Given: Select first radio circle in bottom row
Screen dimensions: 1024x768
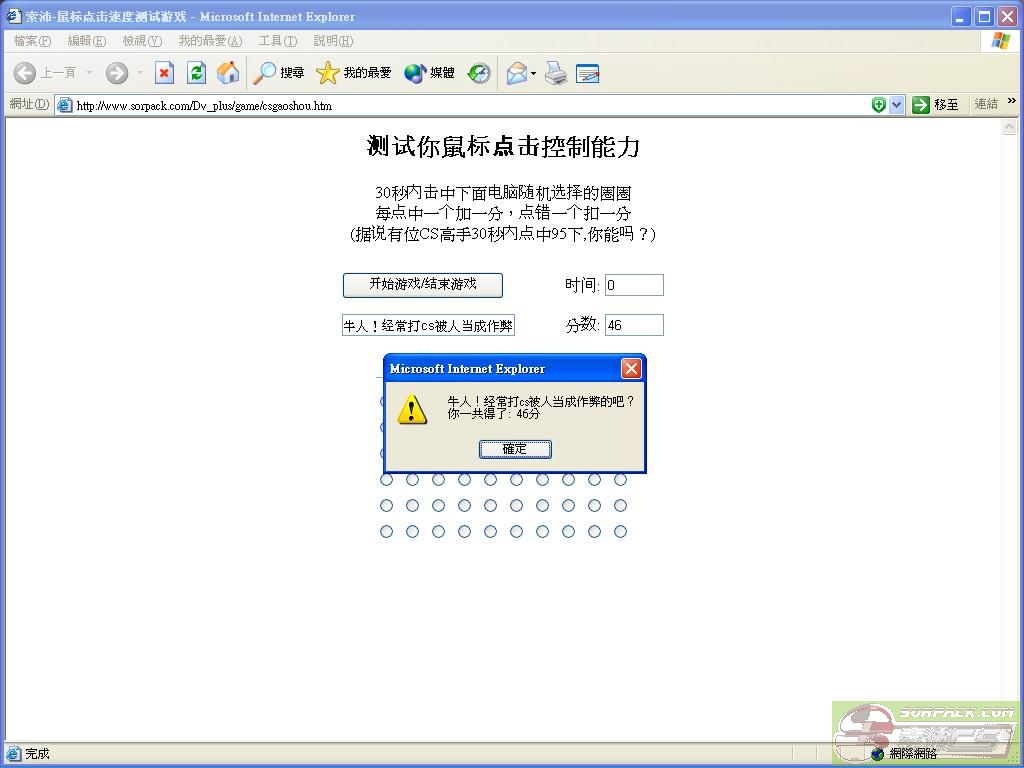Looking at the screenshot, I should pos(387,532).
